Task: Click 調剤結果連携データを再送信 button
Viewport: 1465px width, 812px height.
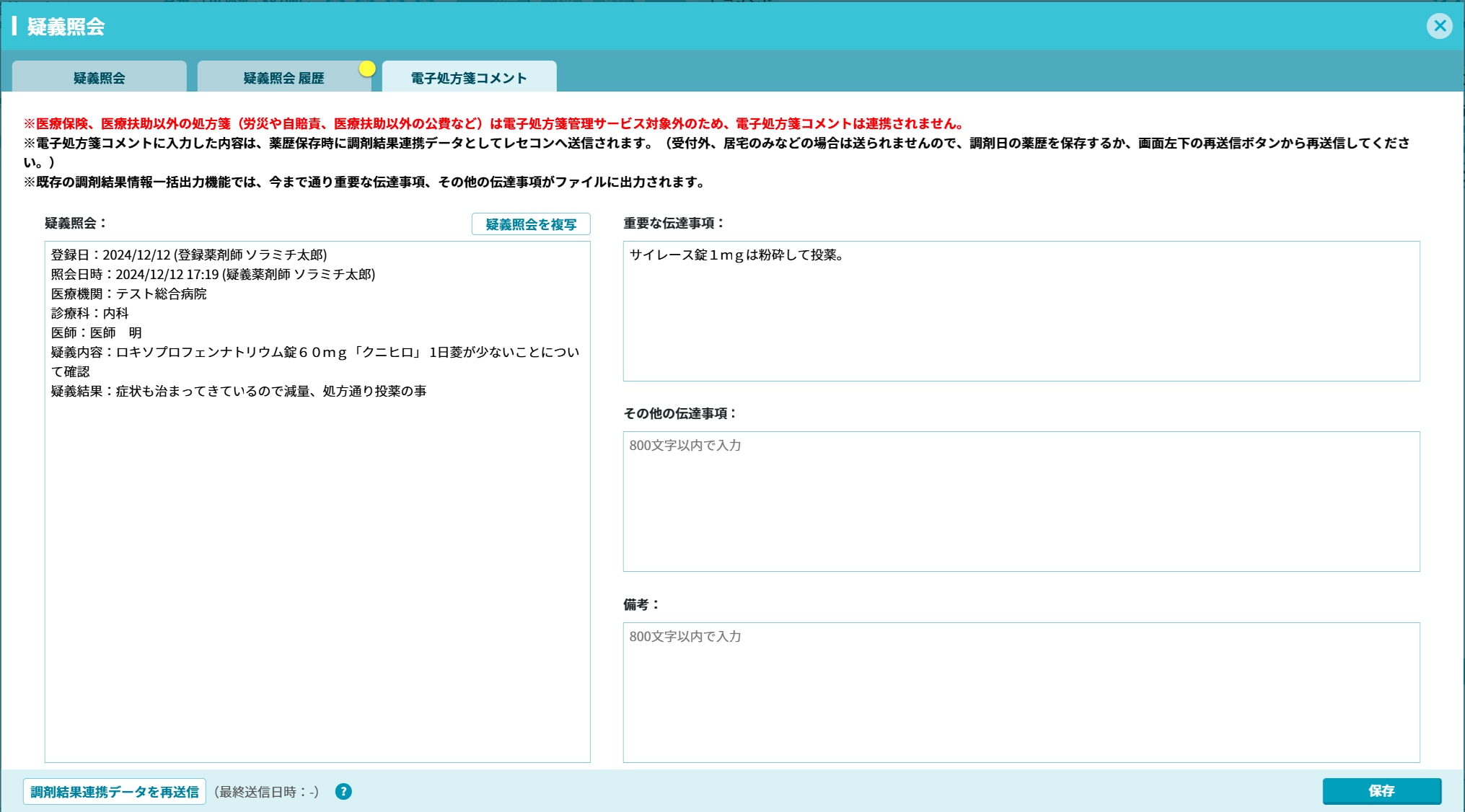Action: 115,792
